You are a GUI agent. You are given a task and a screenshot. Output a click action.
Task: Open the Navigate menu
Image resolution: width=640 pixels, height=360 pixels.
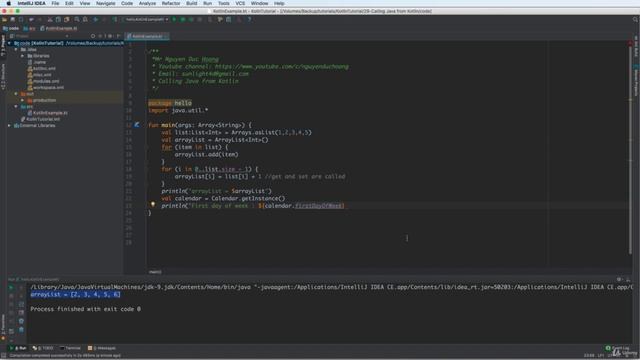click(105, 3)
